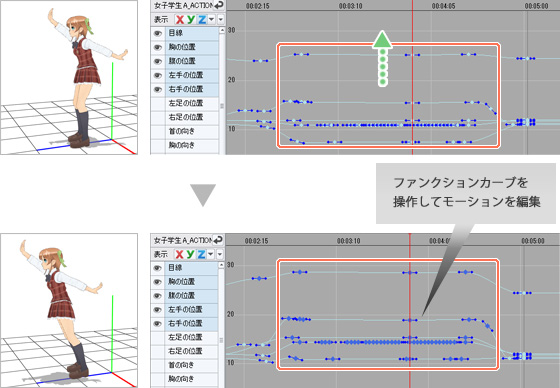Select 左足の位置 track in the upper list
The width and height of the screenshot is (560, 388).
(185, 103)
